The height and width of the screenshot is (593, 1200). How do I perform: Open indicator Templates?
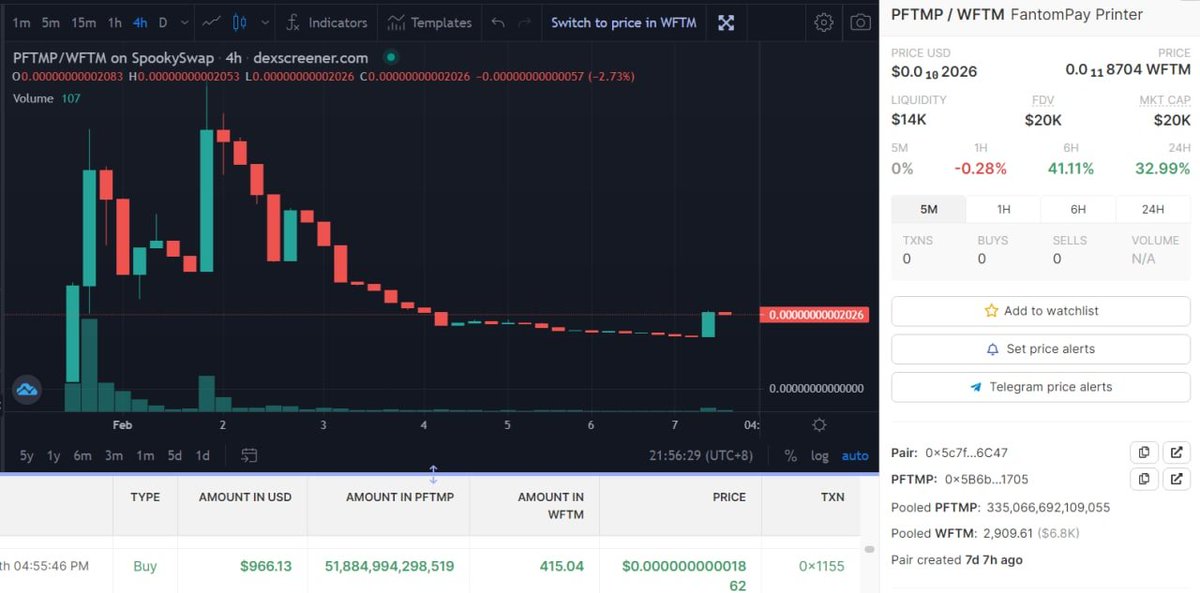(x=429, y=22)
